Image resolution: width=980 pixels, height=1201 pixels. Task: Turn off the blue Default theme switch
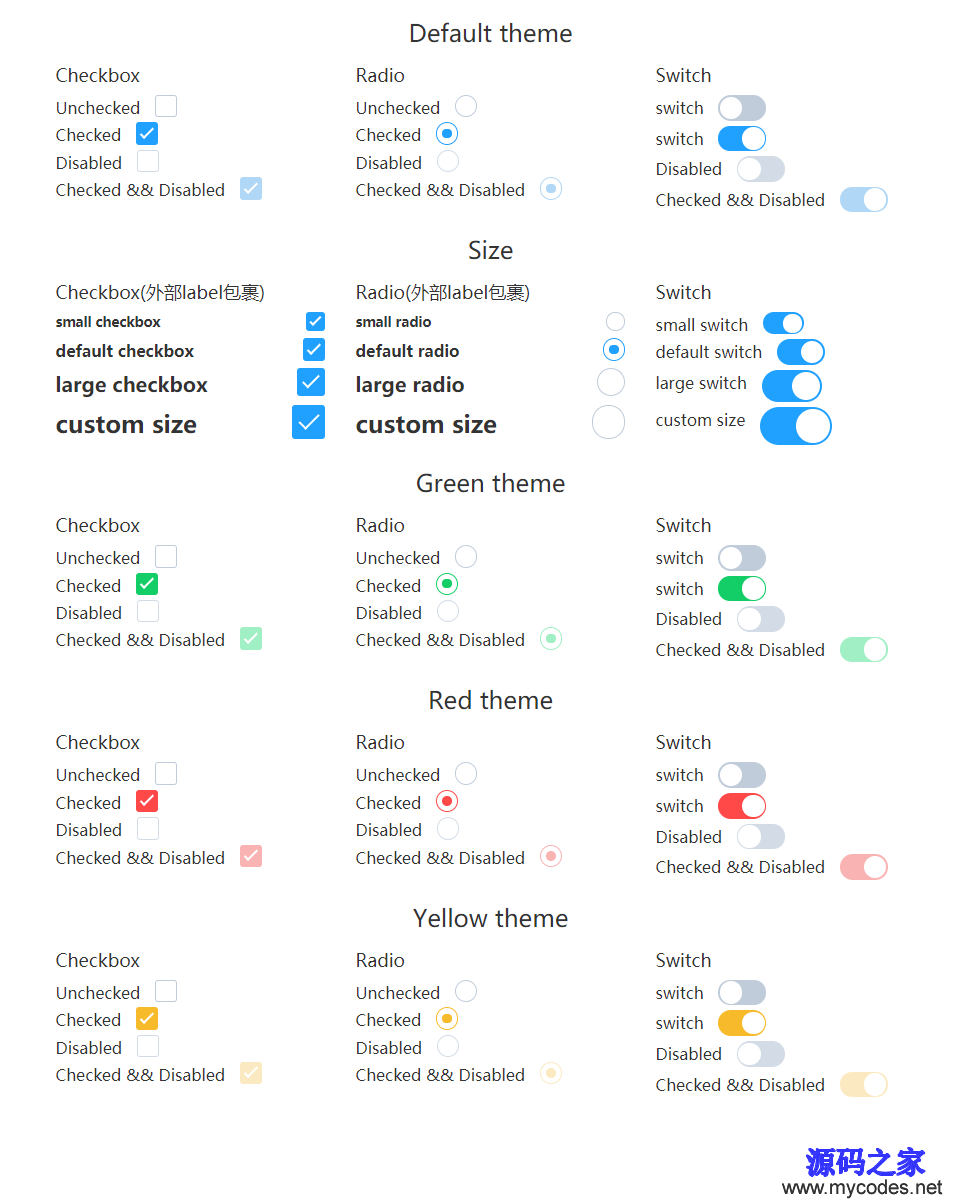[742, 138]
